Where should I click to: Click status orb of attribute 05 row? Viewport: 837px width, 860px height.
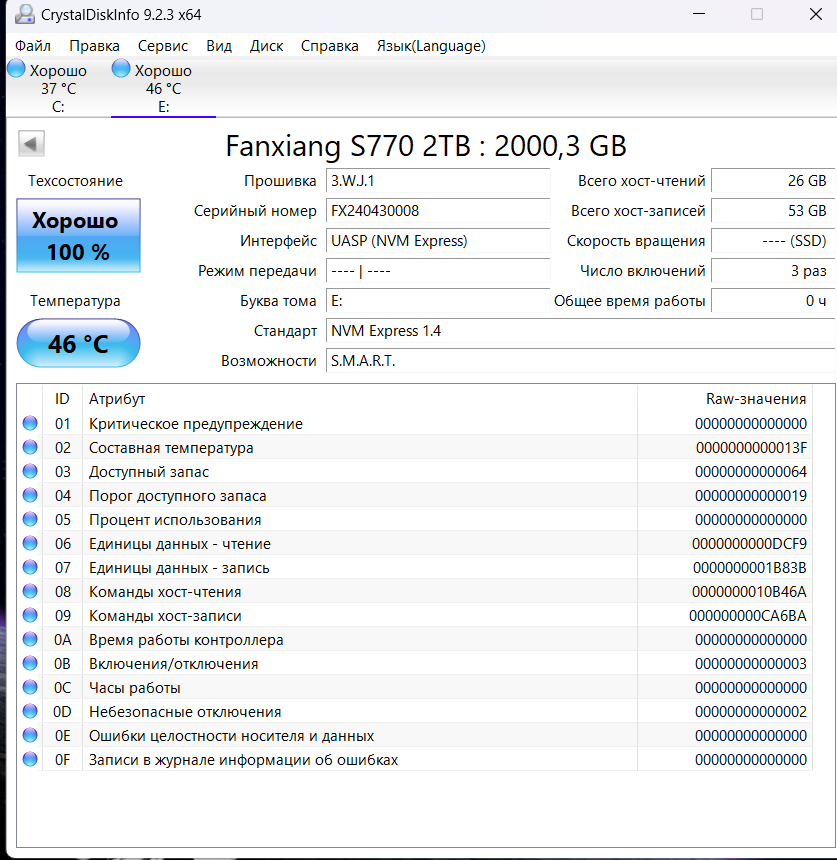30,520
